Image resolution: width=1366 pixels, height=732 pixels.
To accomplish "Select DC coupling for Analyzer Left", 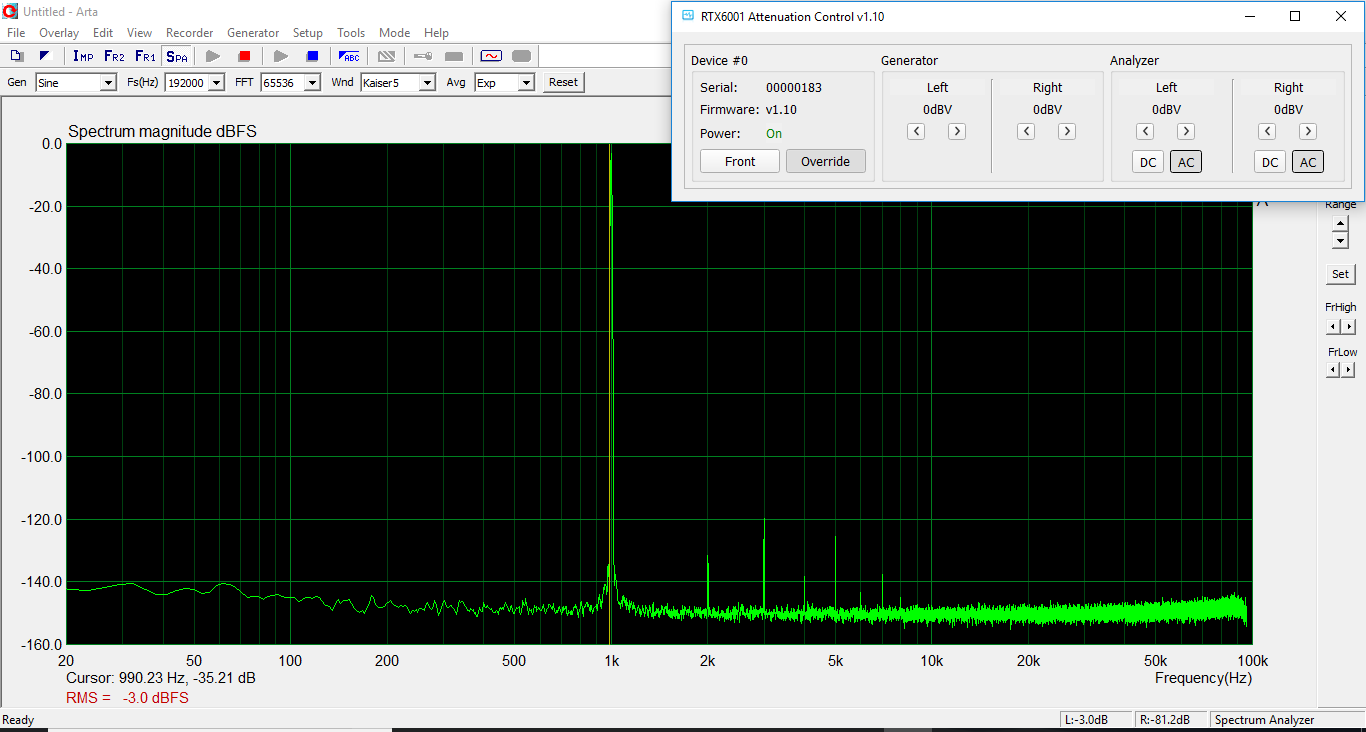I will coord(1148,162).
